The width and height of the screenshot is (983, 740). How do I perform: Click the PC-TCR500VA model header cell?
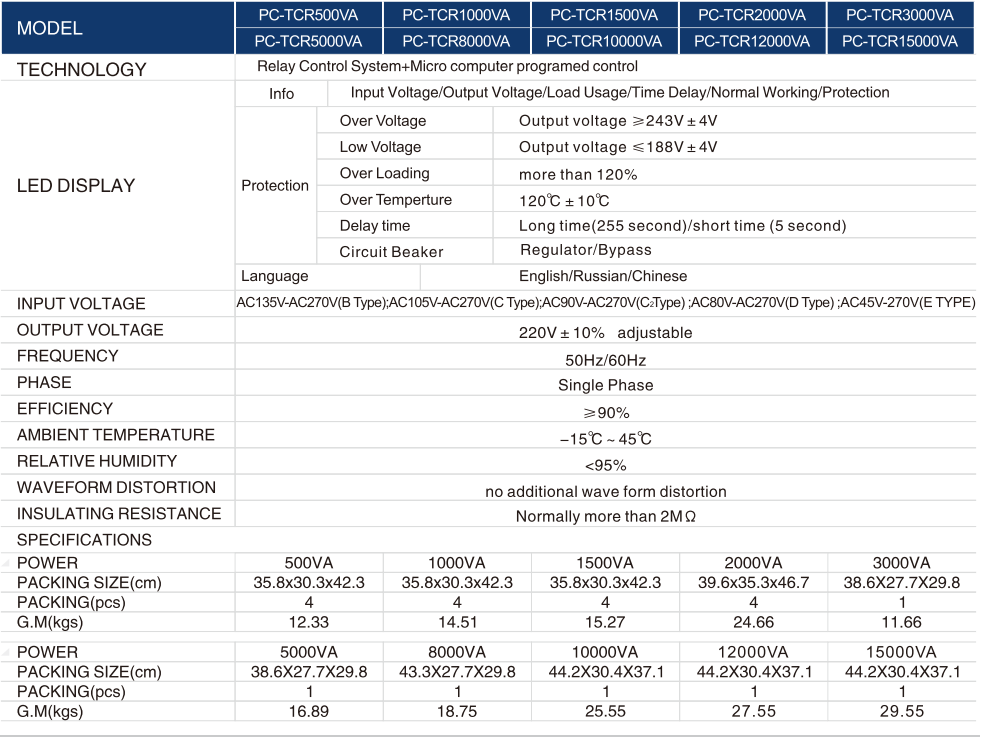pyautogui.click(x=308, y=15)
